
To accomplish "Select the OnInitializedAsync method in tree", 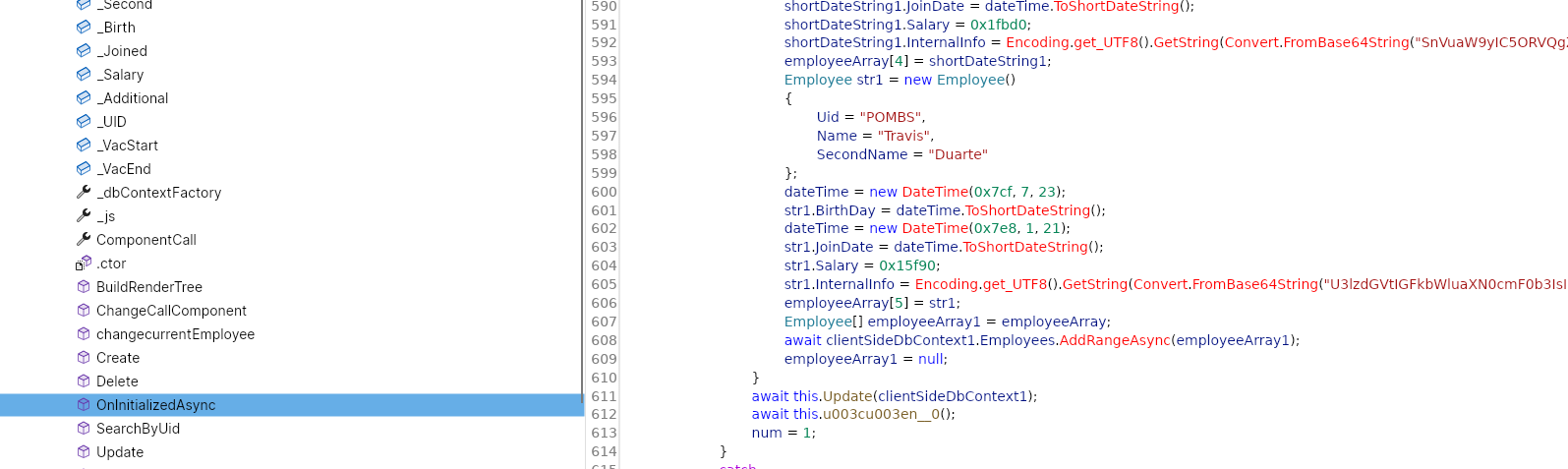I will (x=155, y=405).
